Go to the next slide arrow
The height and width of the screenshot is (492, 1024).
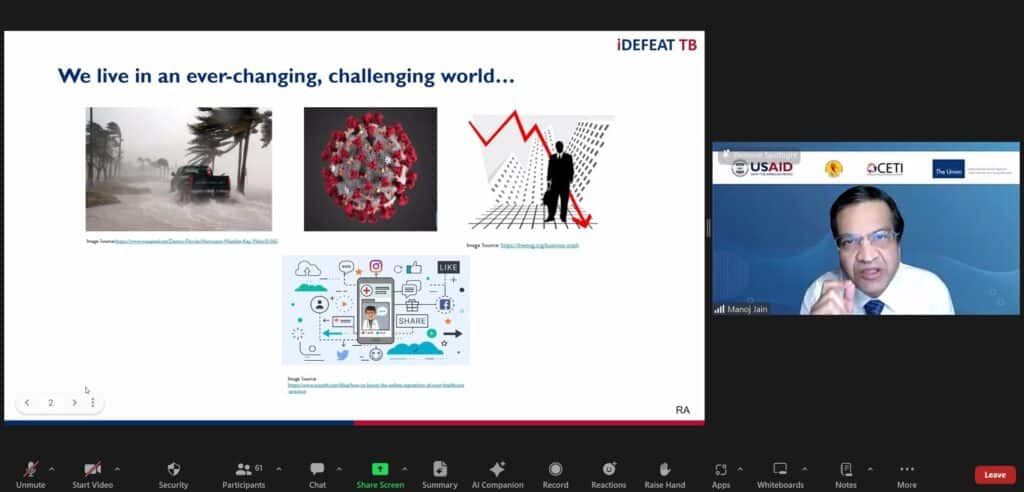click(74, 403)
